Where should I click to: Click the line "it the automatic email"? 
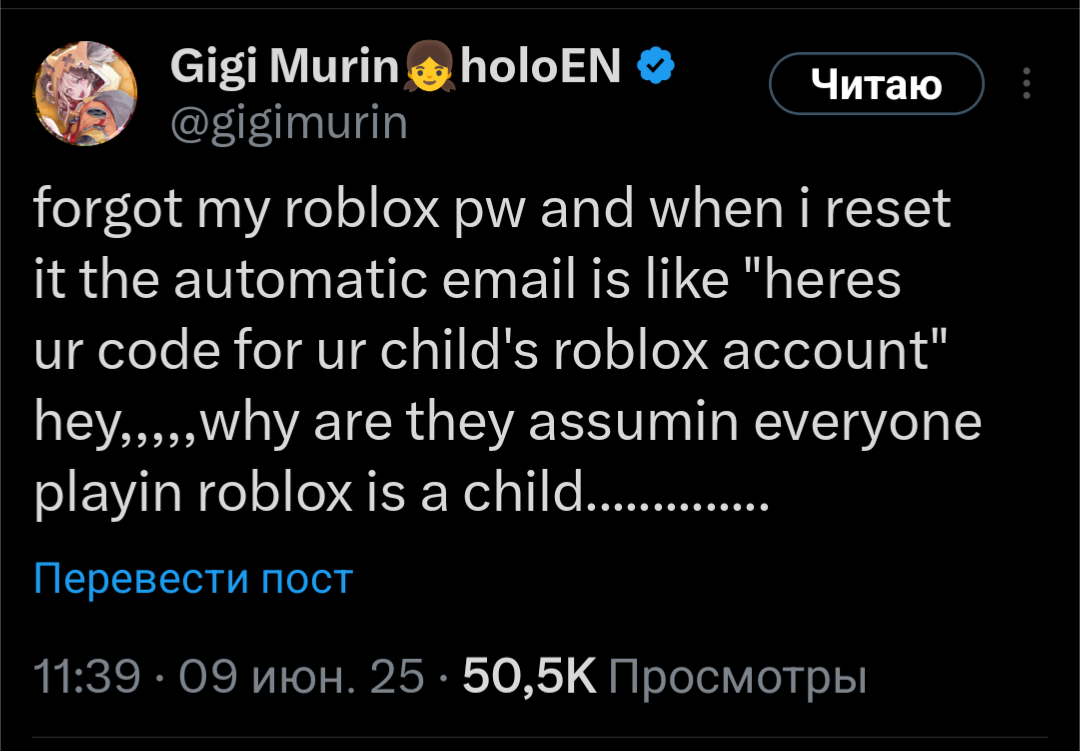tap(467, 281)
